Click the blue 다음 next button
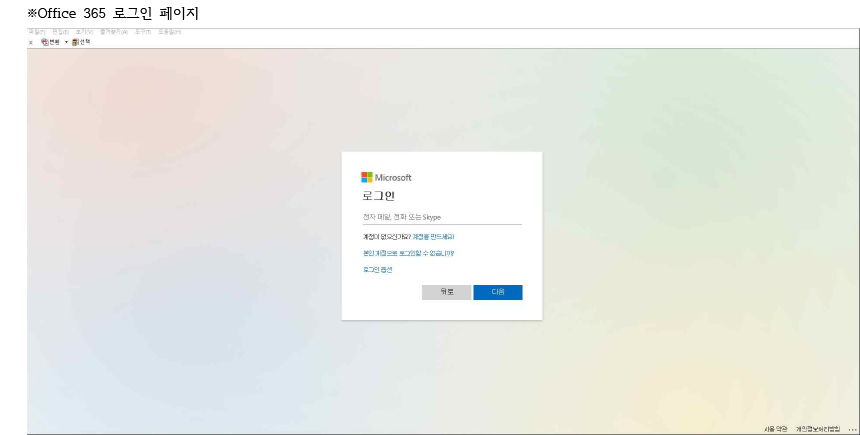The width and height of the screenshot is (860, 435). tap(498, 292)
